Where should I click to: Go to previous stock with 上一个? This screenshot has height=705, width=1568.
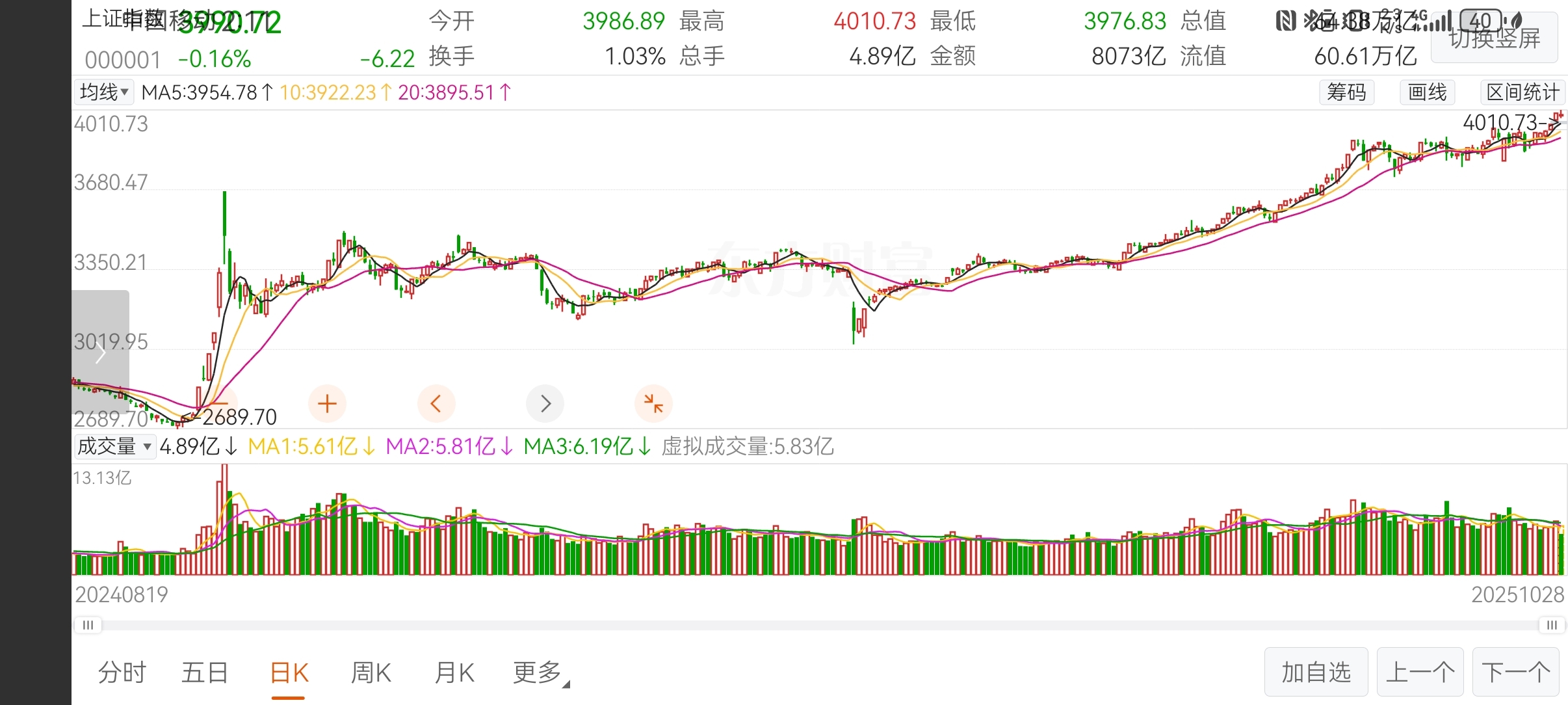pyautogui.click(x=1420, y=672)
